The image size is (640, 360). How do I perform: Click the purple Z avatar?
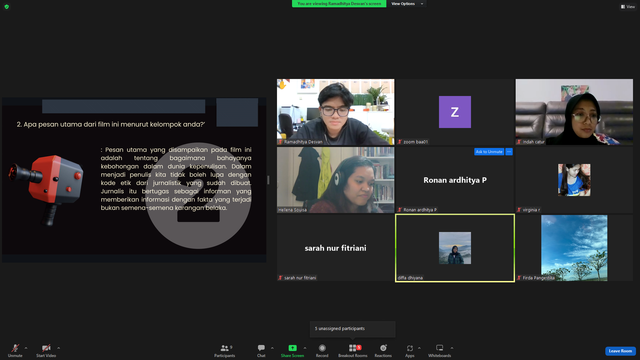click(x=455, y=112)
